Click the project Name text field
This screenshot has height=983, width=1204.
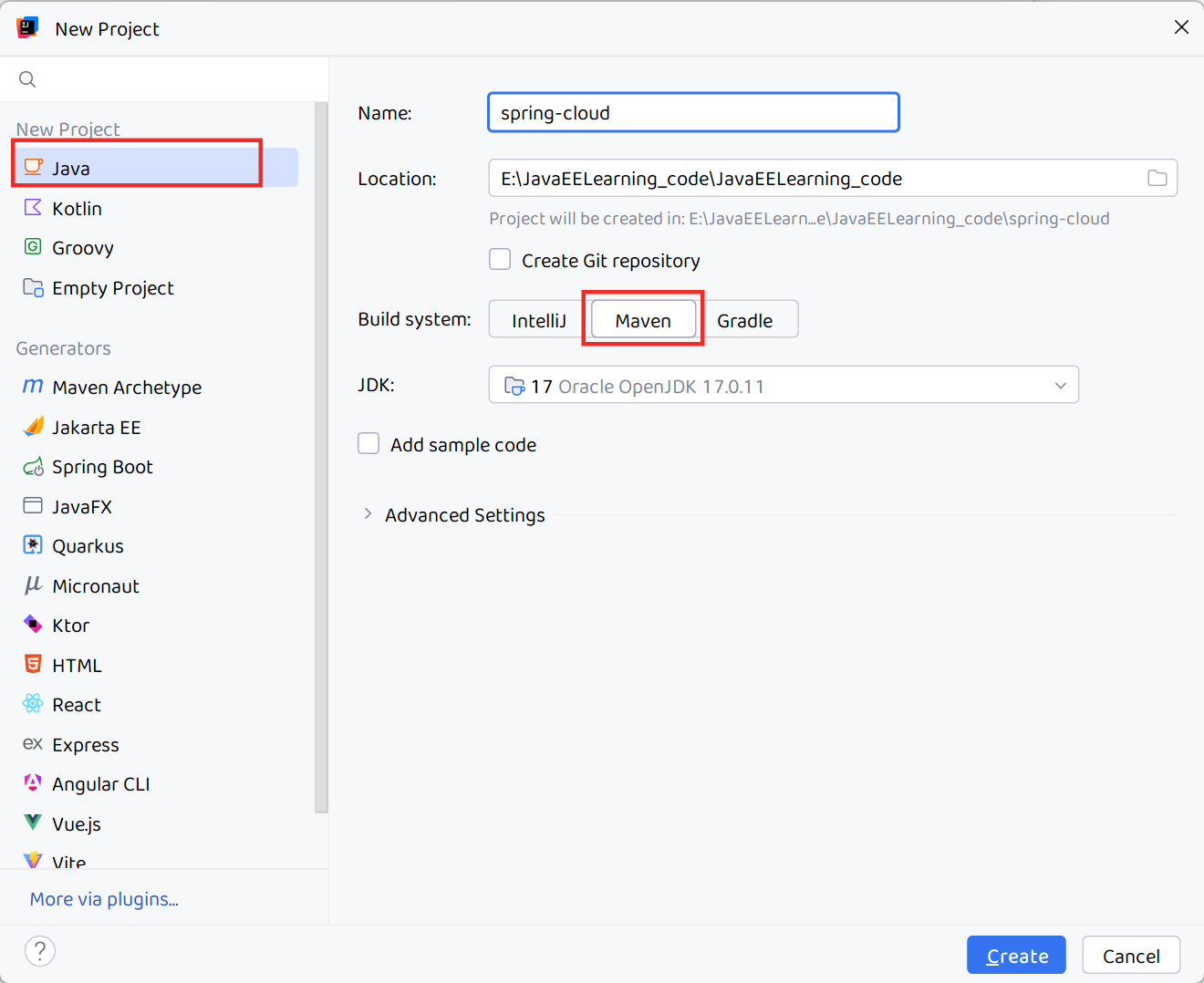[x=693, y=113]
